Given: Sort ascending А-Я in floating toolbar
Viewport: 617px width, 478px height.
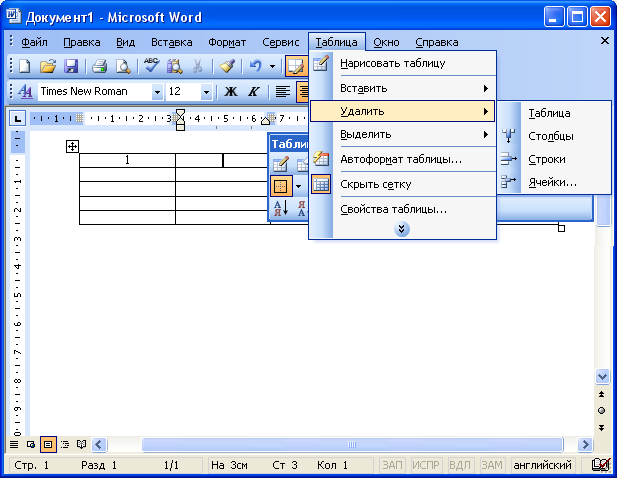Looking at the screenshot, I should tap(281, 208).
